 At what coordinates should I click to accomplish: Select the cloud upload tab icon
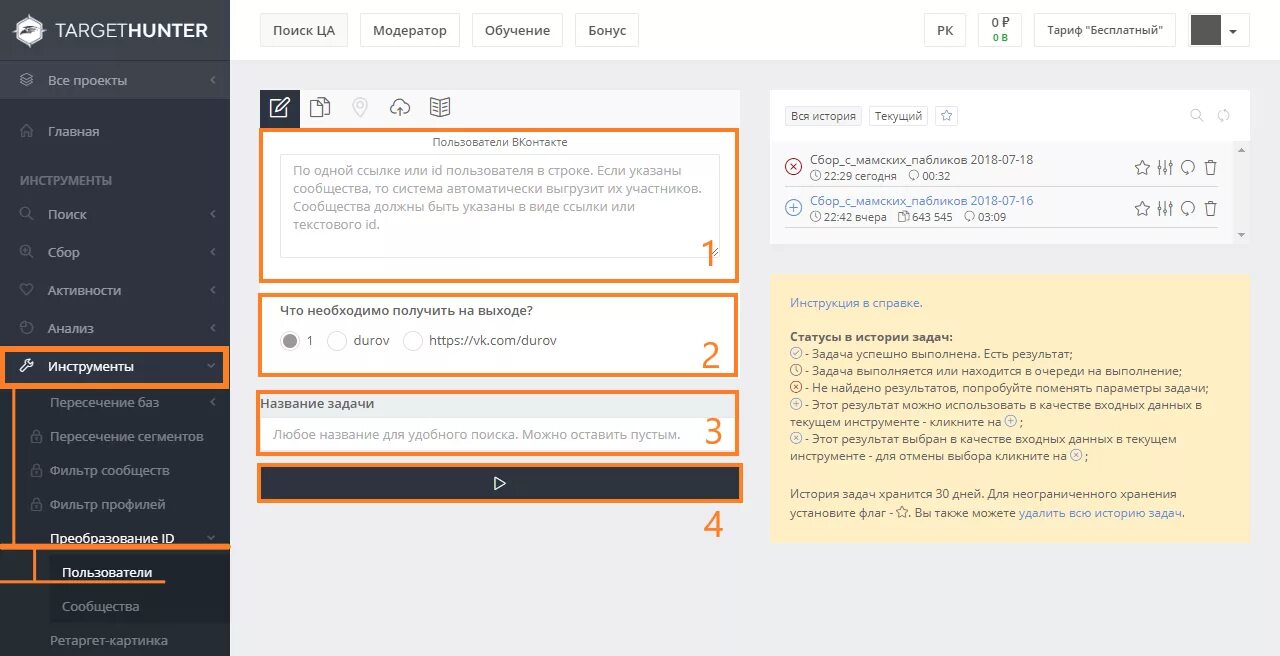[x=400, y=108]
